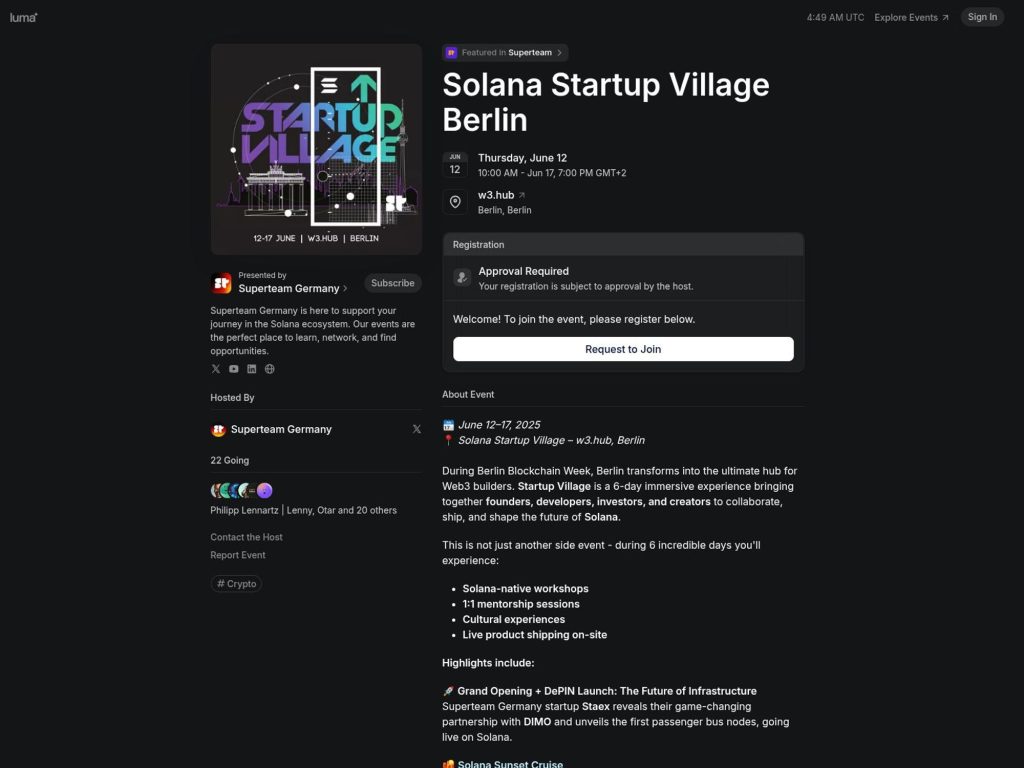This screenshot has height=768, width=1024.
Task: Click the About Event section heading
Action: pyautogui.click(x=468, y=394)
